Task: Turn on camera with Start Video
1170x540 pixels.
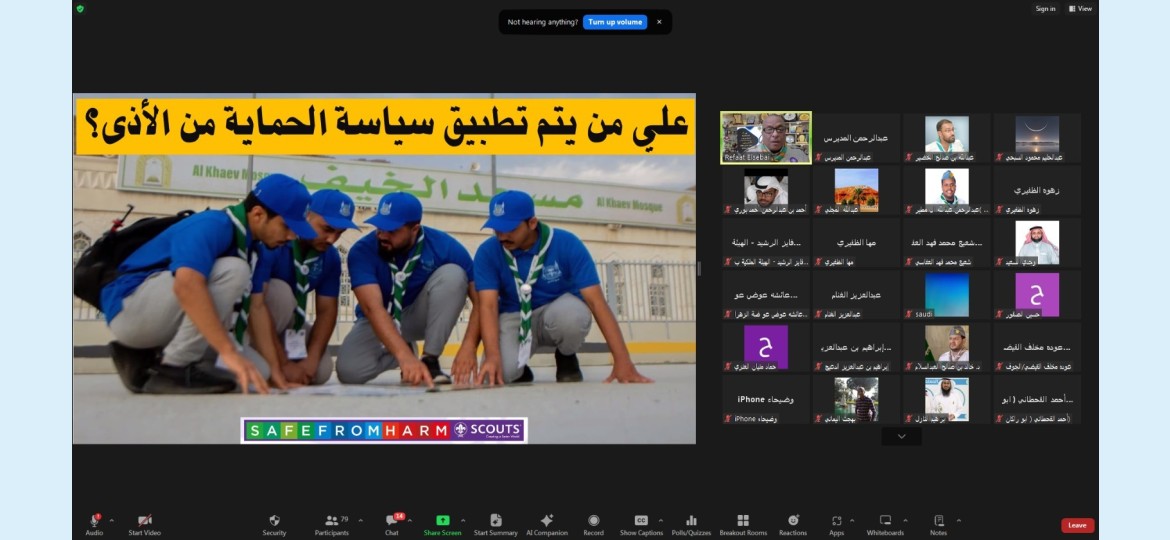Action: pyautogui.click(x=144, y=524)
